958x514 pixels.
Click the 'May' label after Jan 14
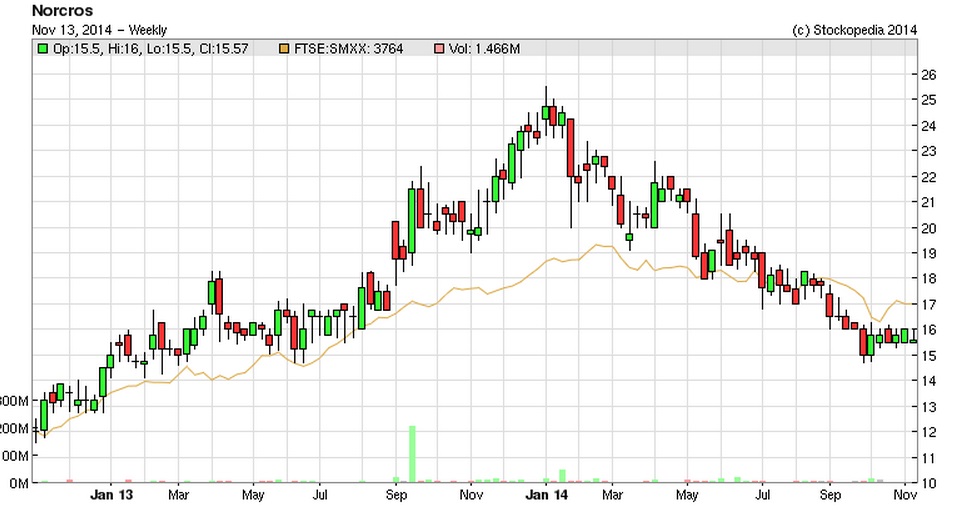click(x=687, y=496)
